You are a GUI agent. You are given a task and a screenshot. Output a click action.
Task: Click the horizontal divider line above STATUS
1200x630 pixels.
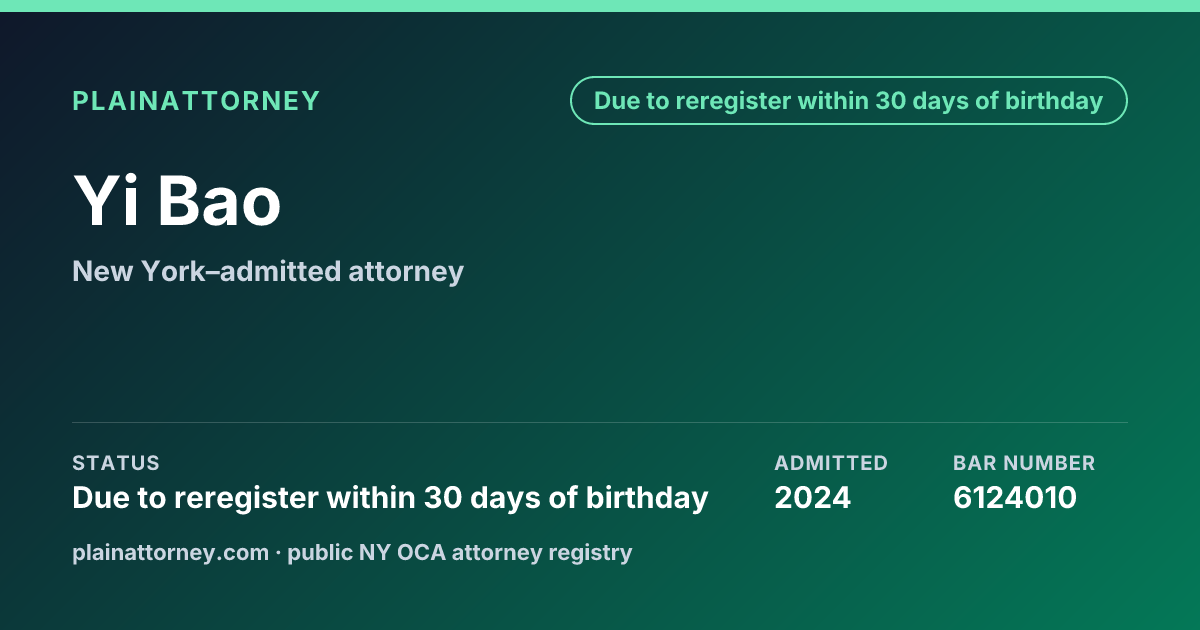point(600,422)
